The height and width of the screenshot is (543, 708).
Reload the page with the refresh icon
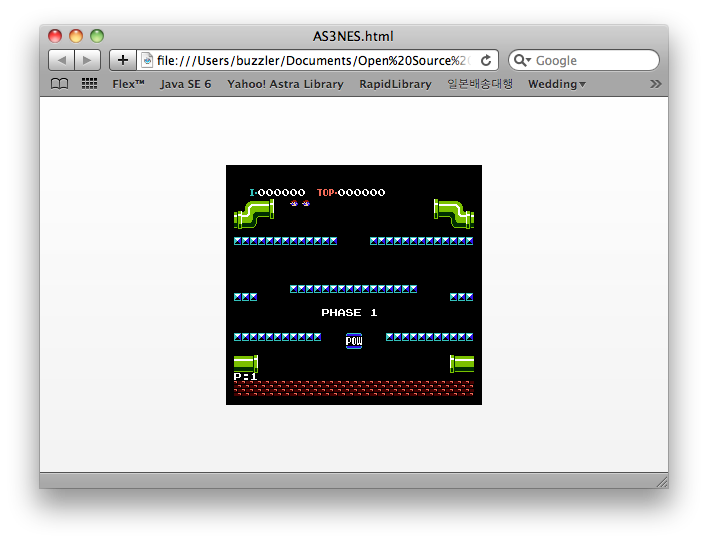(486, 60)
